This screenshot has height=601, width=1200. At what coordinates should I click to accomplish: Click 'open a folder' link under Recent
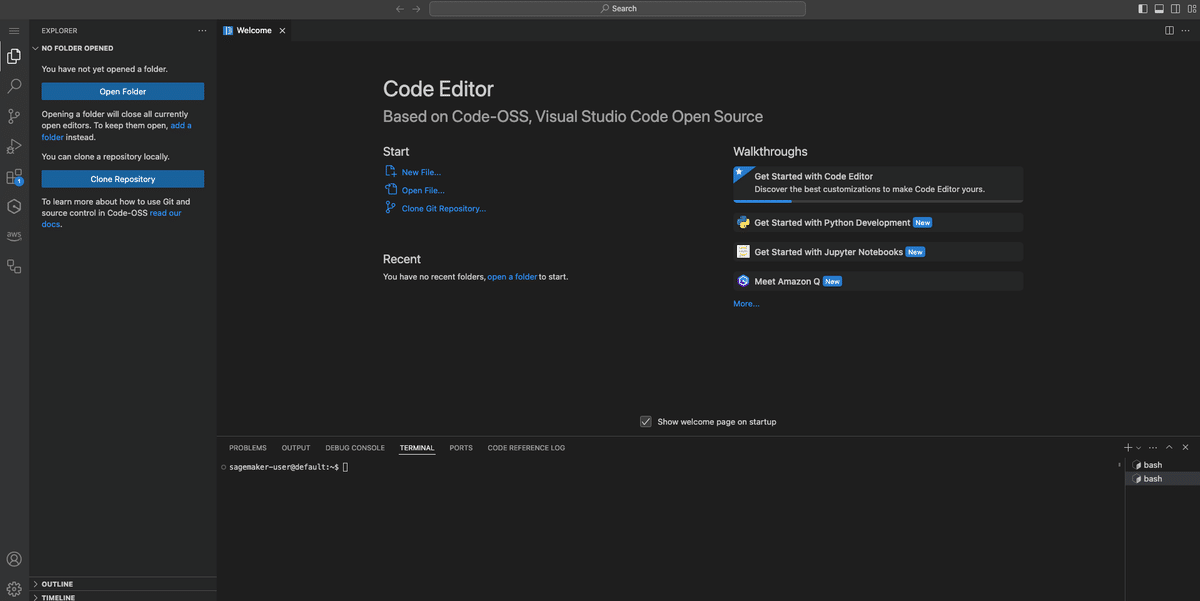(512, 277)
